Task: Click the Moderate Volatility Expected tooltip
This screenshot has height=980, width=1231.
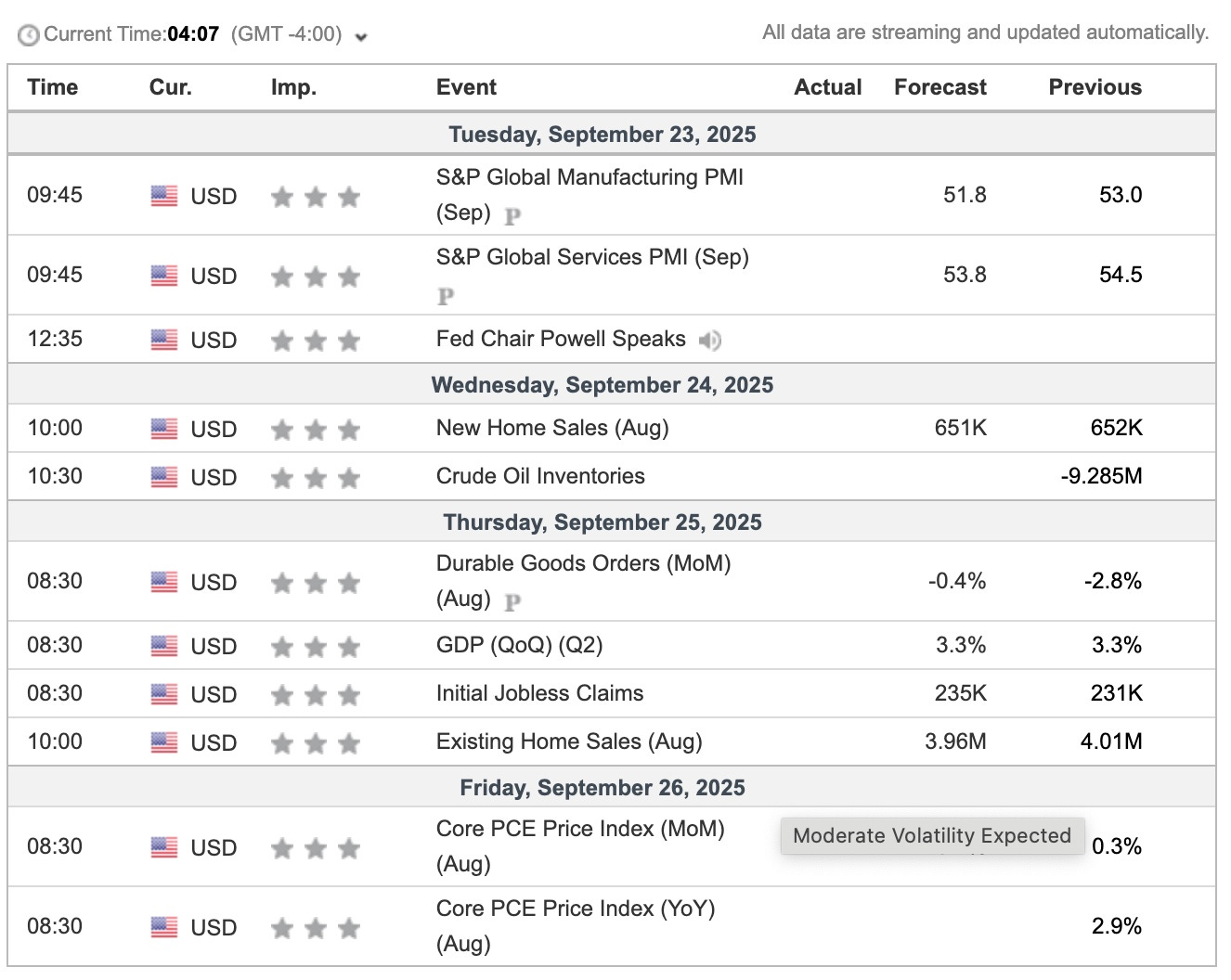Action: [x=931, y=835]
